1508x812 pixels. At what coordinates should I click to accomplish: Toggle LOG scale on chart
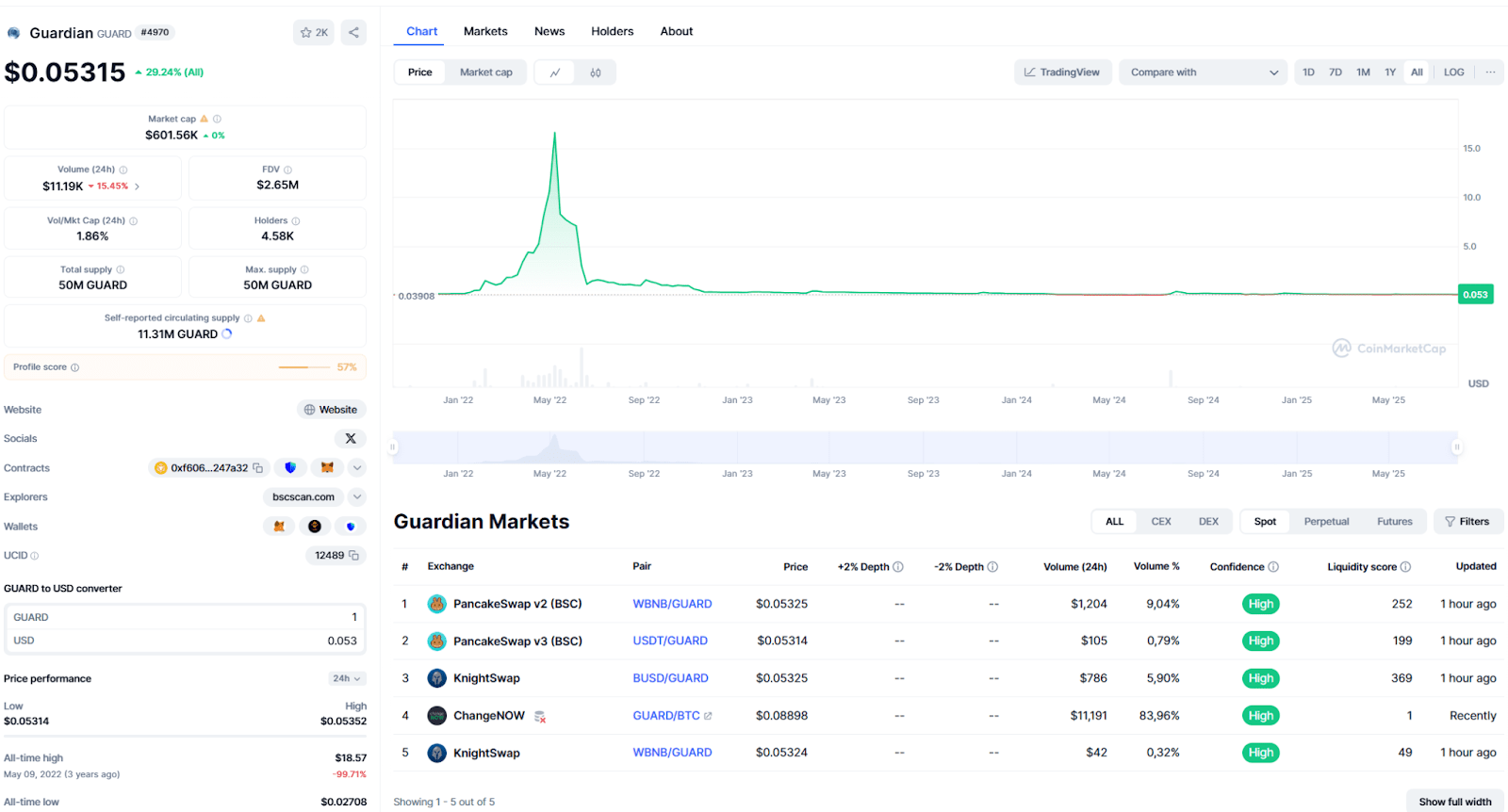click(x=1454, y=73)
